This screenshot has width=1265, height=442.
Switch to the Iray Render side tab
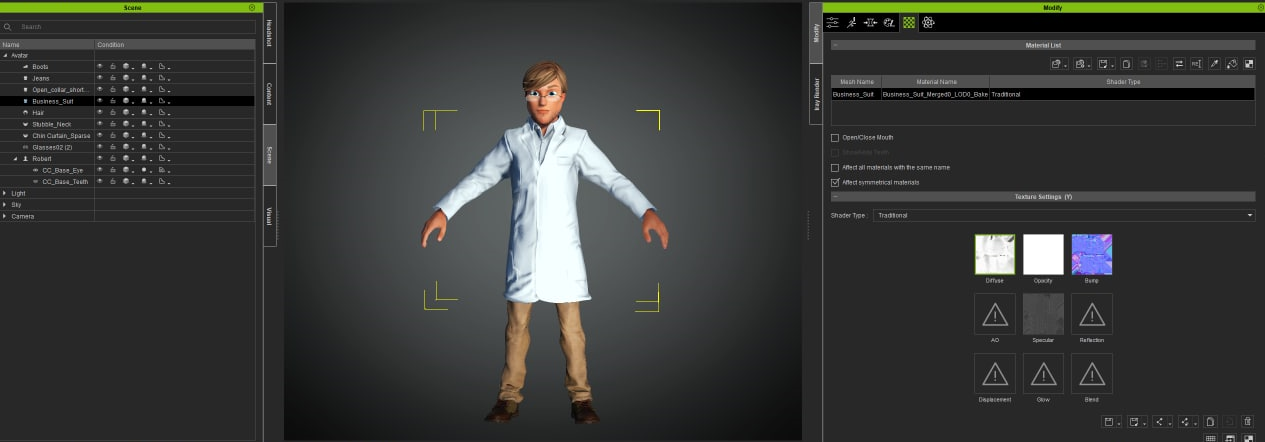point(816,94)
